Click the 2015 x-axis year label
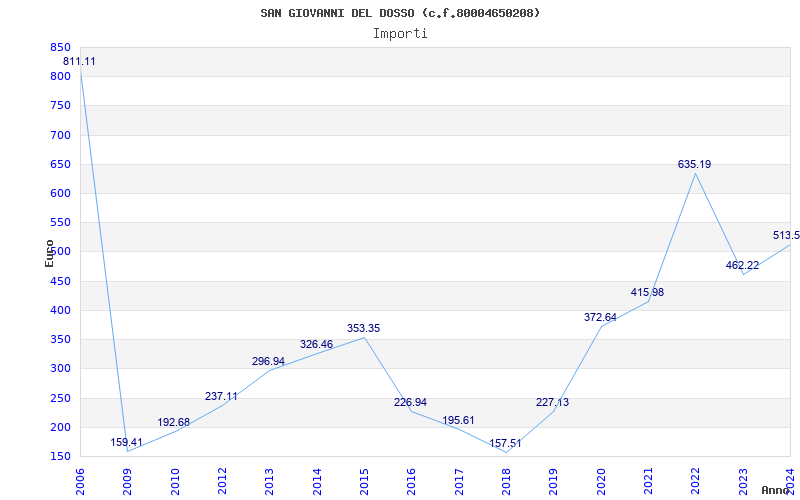800x500 pixels. (x=364, y=482)
